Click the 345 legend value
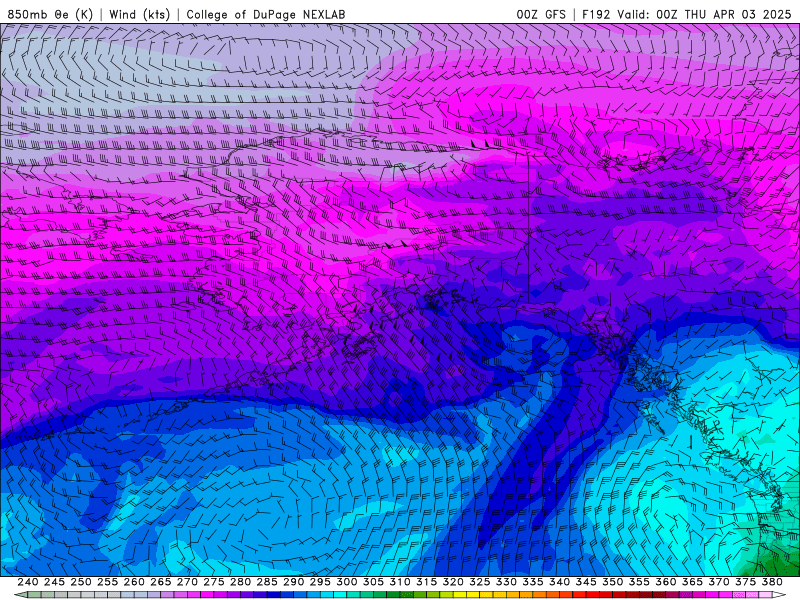The image size is (800, 600). pos(586,582)
